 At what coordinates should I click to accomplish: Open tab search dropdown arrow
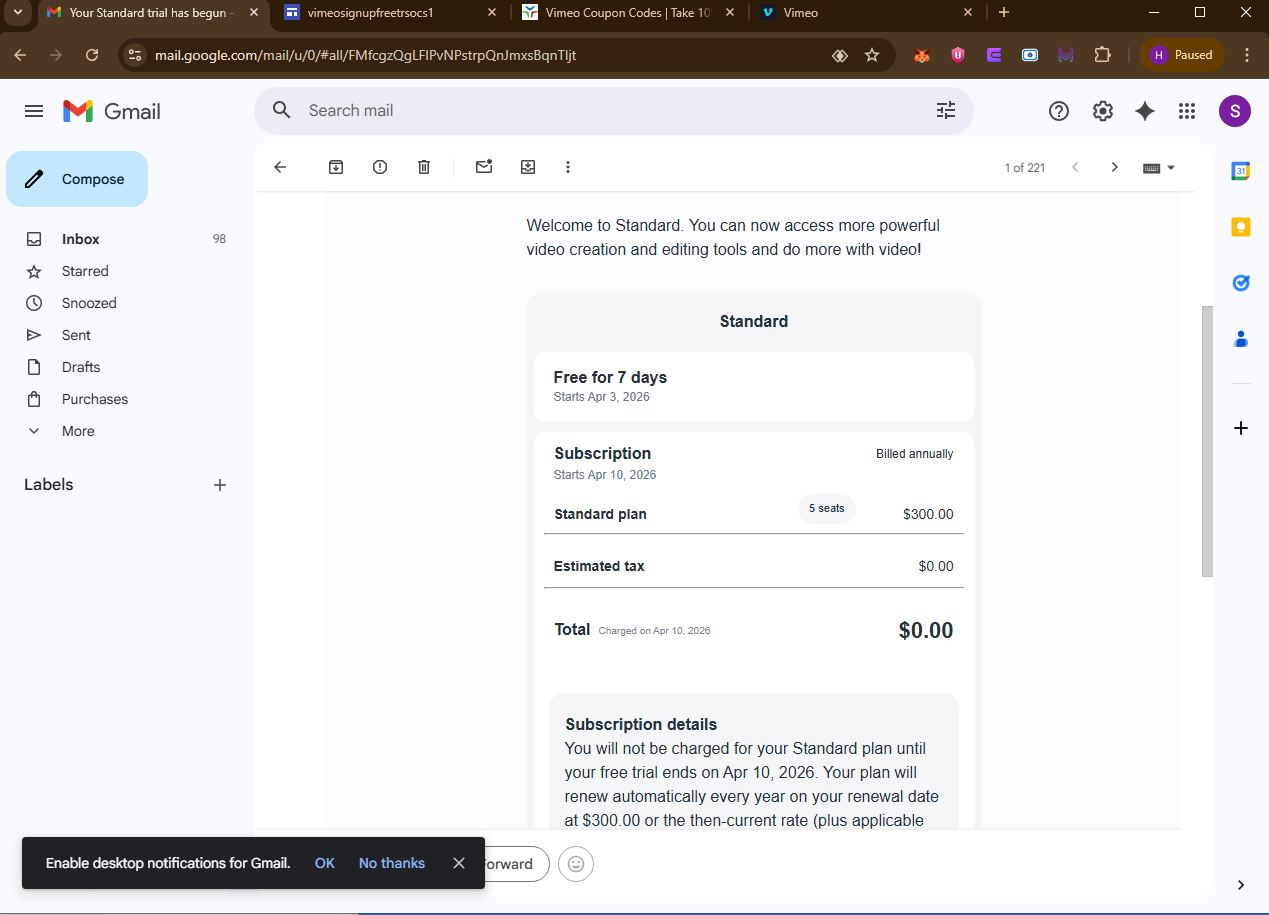pyautogui.click(x=17, y=13)
